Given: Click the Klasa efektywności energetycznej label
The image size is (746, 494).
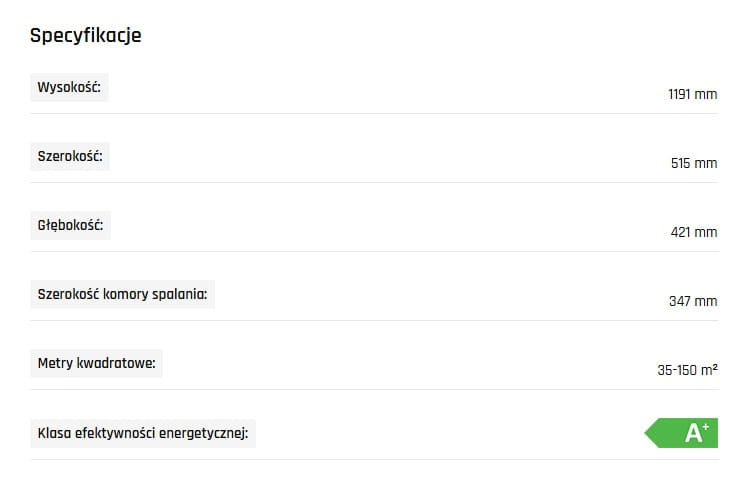Looking at the screenshot, I should 142,433.
